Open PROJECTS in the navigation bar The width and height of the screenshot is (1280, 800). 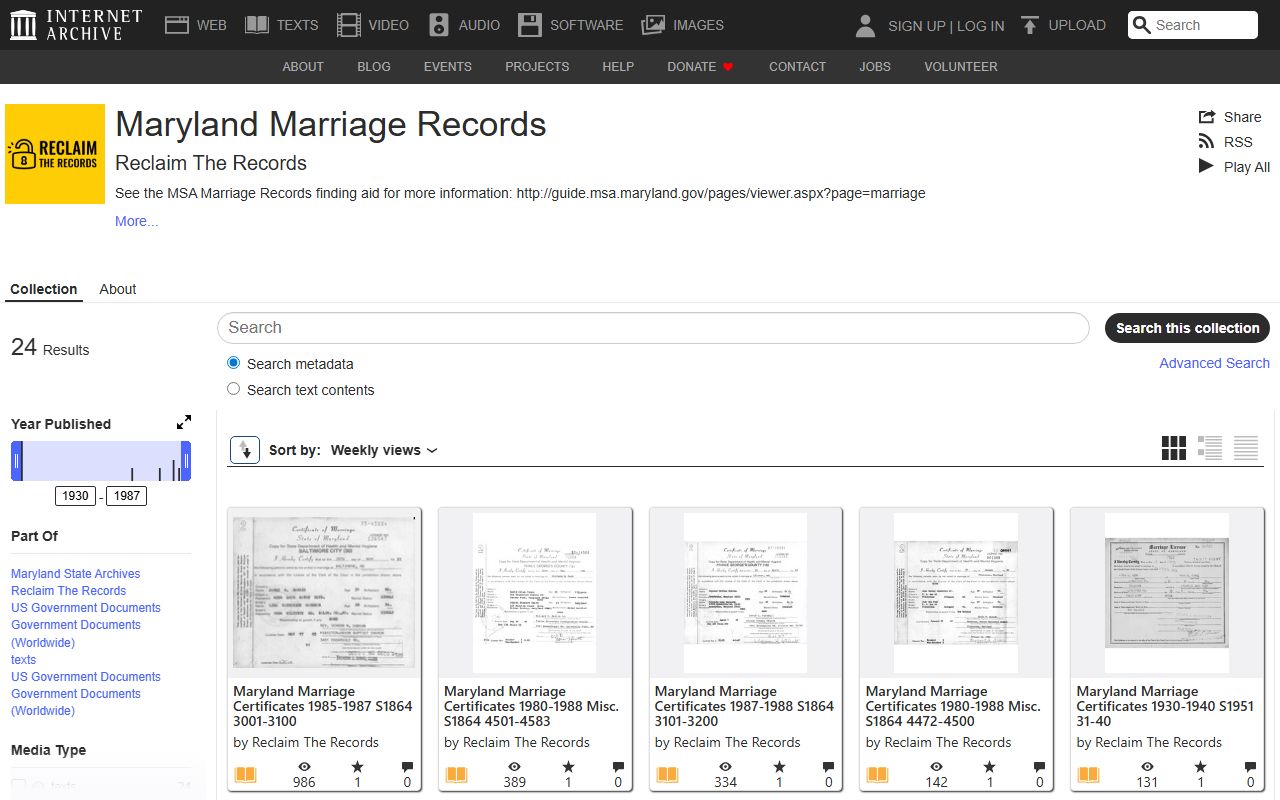[537, 66]
